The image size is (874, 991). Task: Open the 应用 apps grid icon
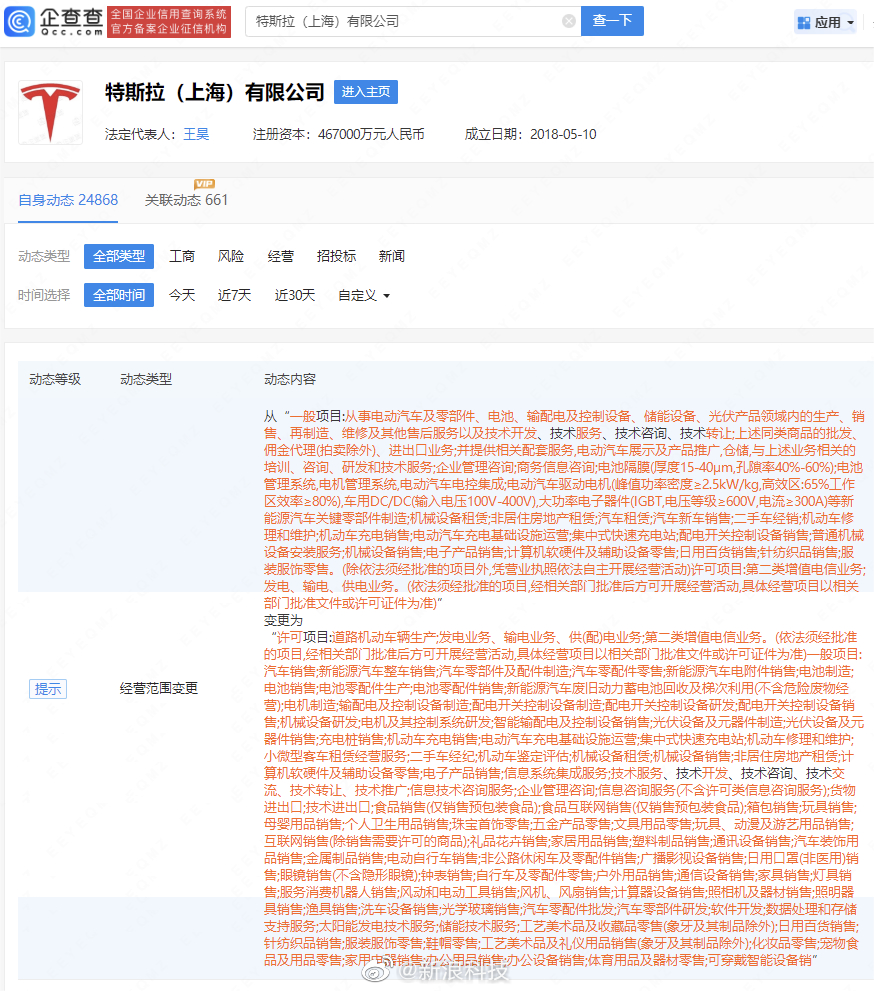[x=804, y=23]
